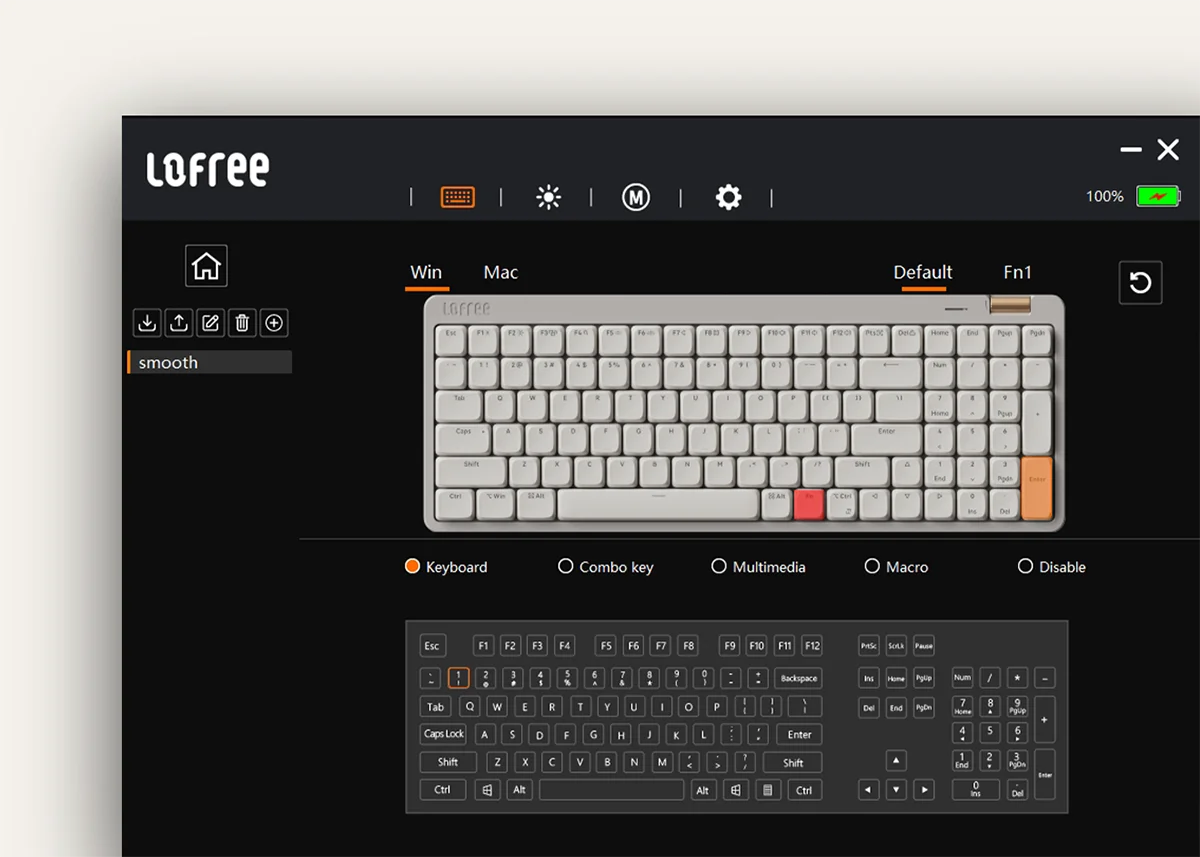Click the export profile upload icon
Image resolution: width=1200 pixels, height=857 pixels.
click(179, 323)
